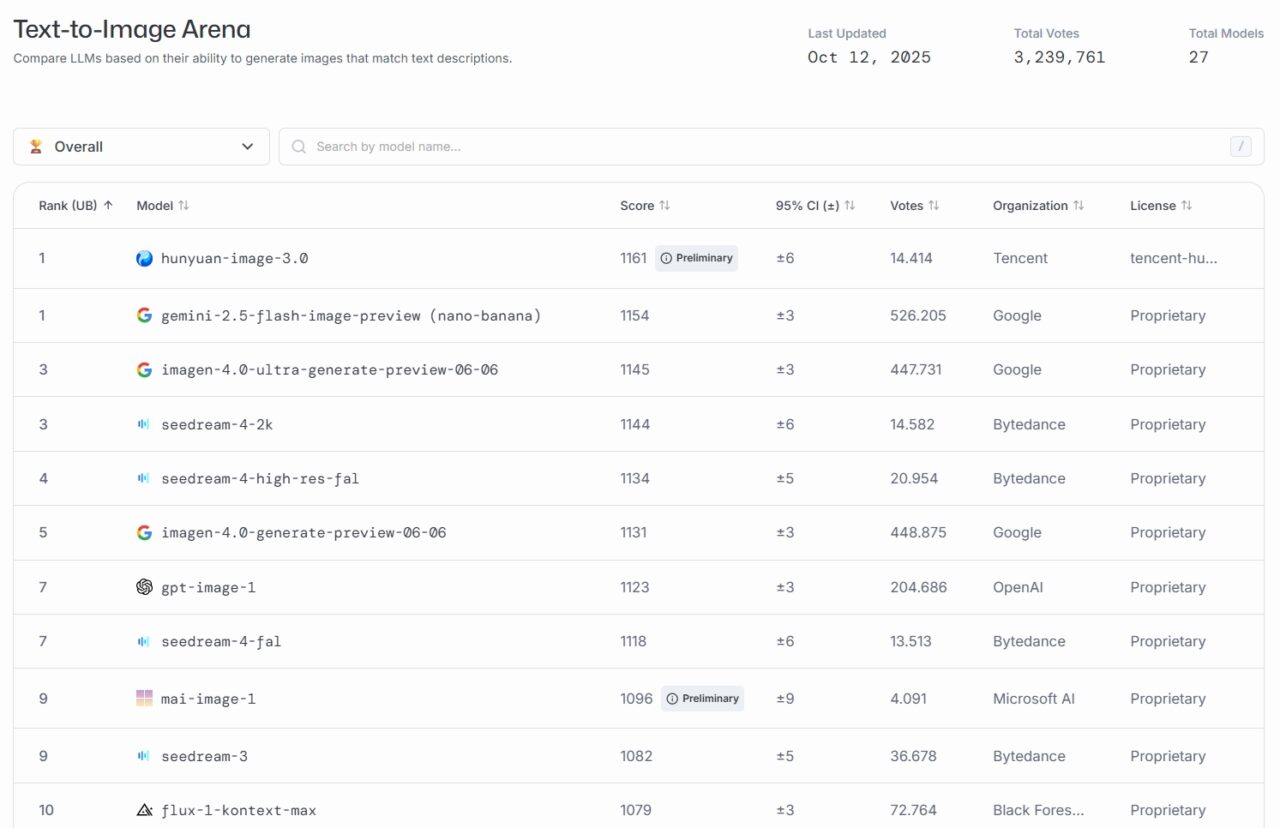Image resolution: width=1280 pixels, height=828 pixels.
Task: Open the imagen-4.0-ultra-generate-preview-06-06 model link
Action: point(329,370)
